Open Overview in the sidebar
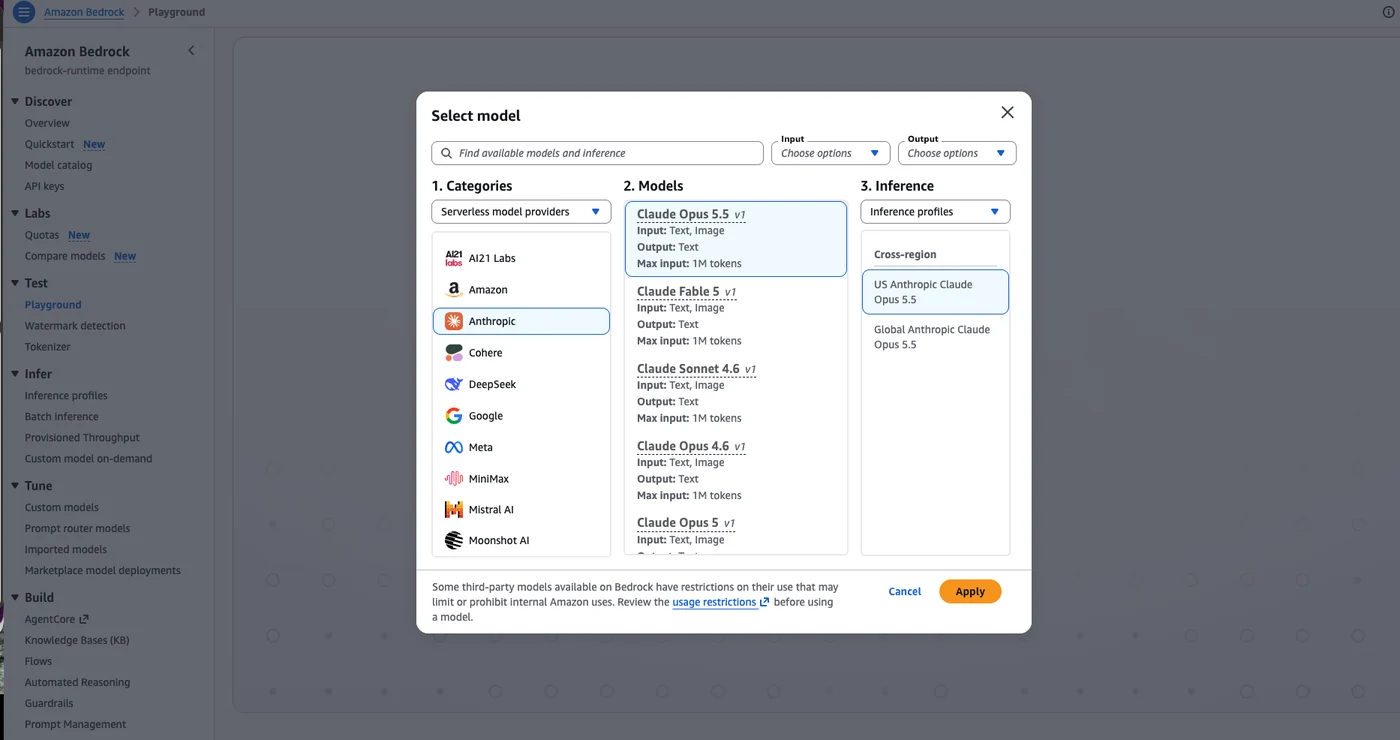 [47, 123]
